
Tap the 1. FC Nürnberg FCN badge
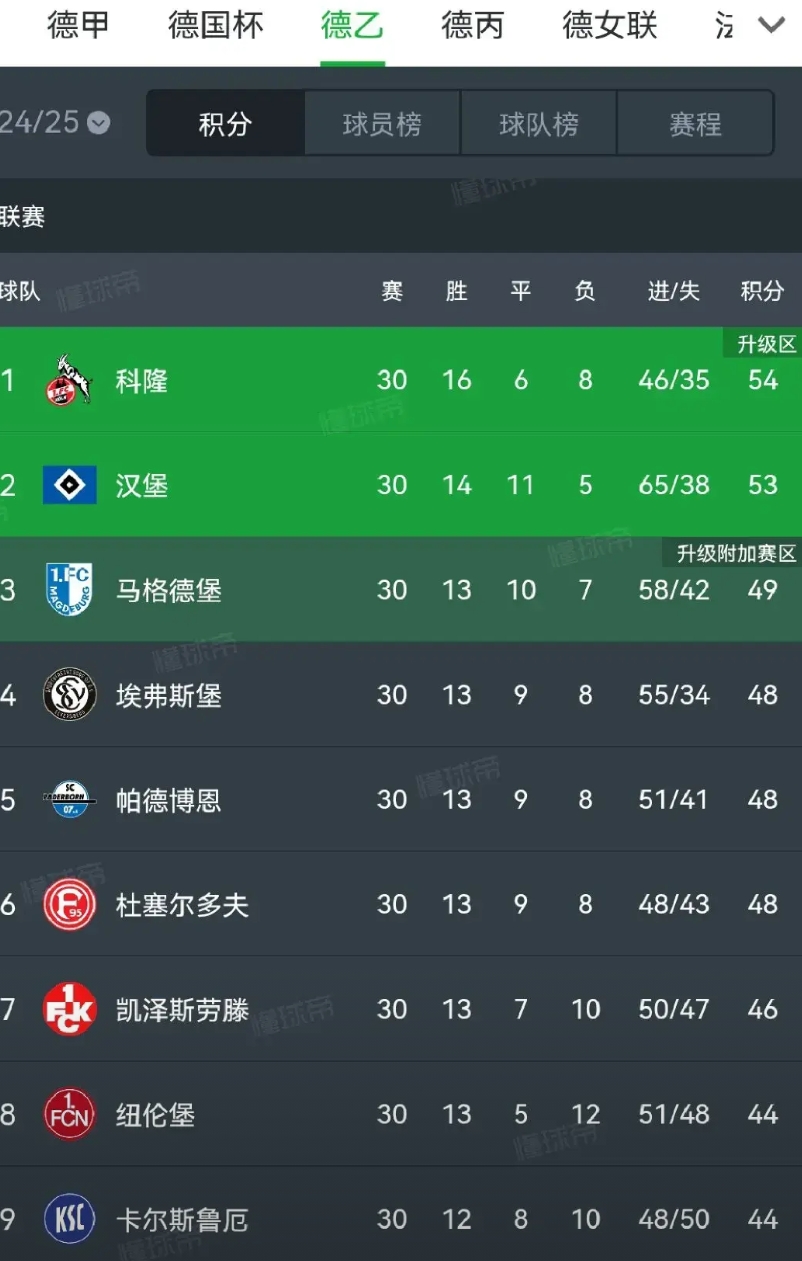point(70,1115)
